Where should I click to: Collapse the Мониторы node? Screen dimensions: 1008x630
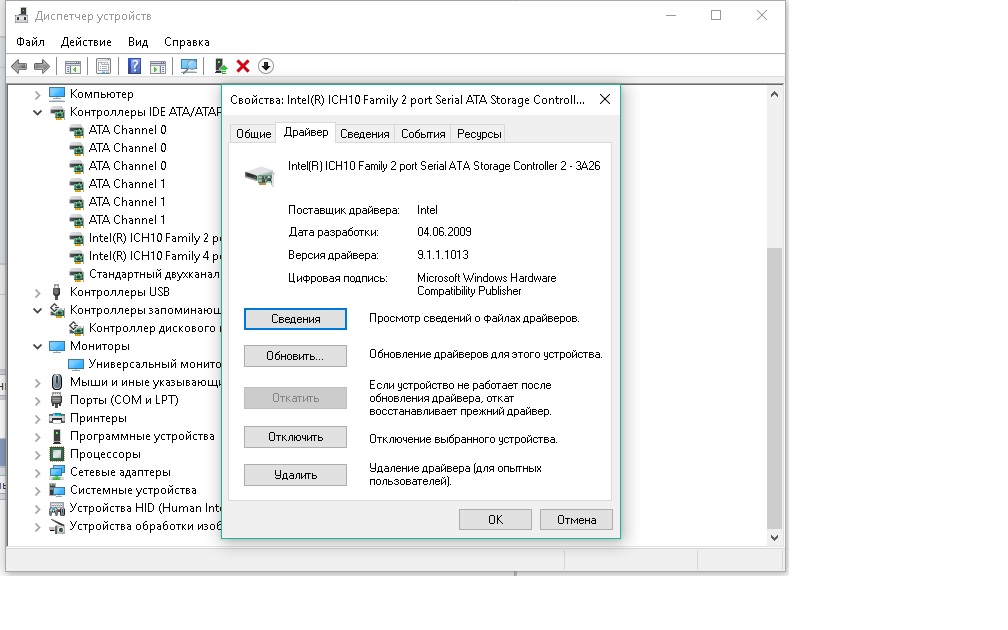tap(37, 346)
